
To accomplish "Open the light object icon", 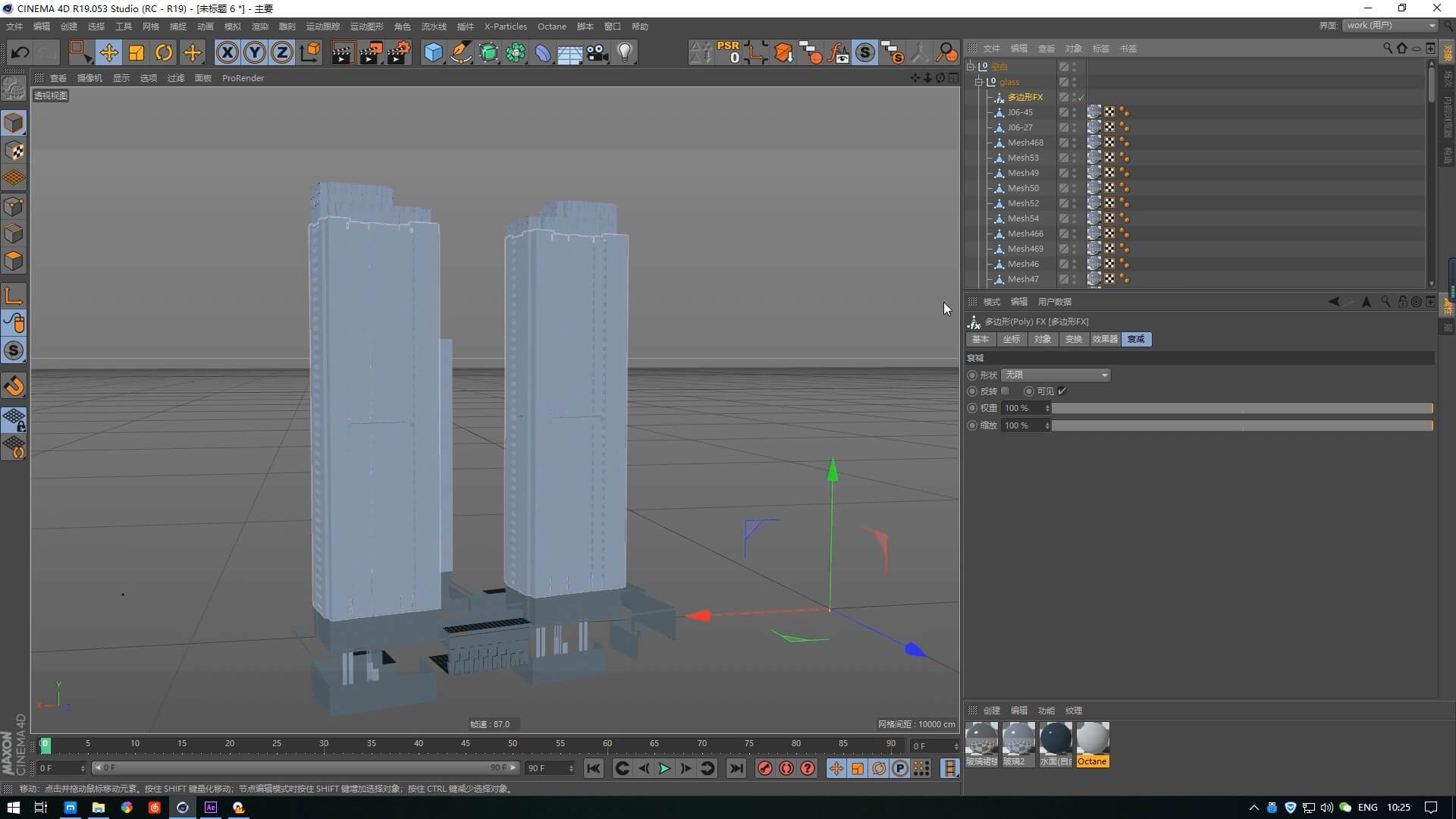I will (625, 52).
